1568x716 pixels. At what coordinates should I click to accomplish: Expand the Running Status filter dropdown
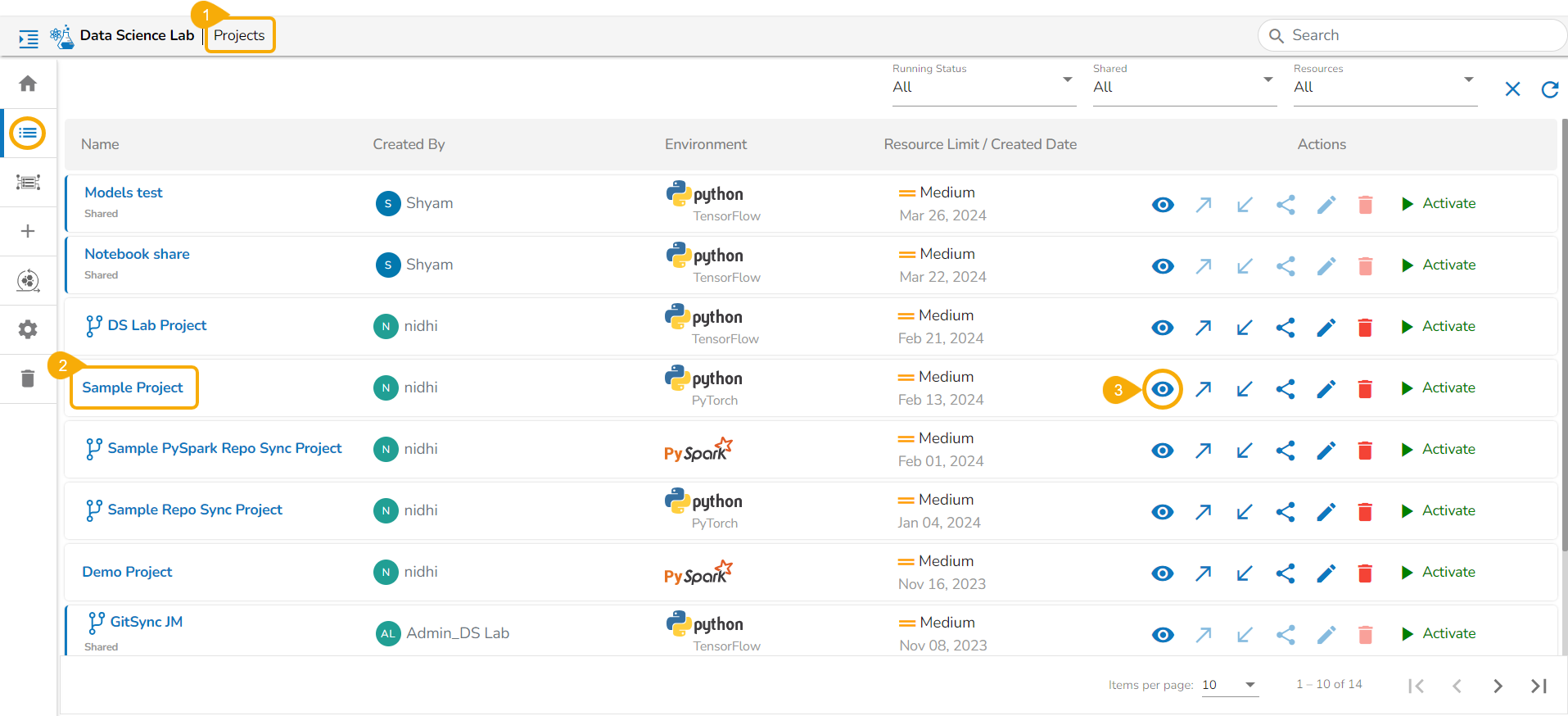[983, 87]
